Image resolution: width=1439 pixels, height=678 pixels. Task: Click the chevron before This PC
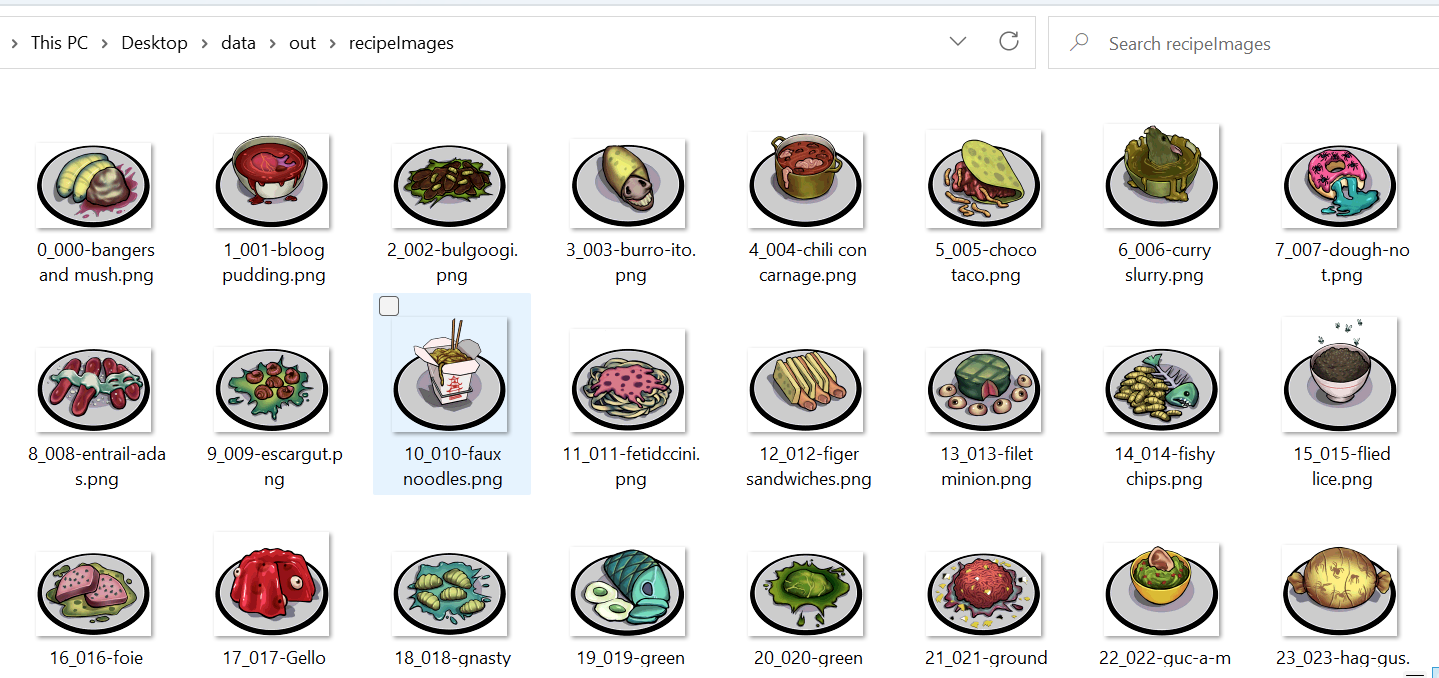[x=14, y=43]
